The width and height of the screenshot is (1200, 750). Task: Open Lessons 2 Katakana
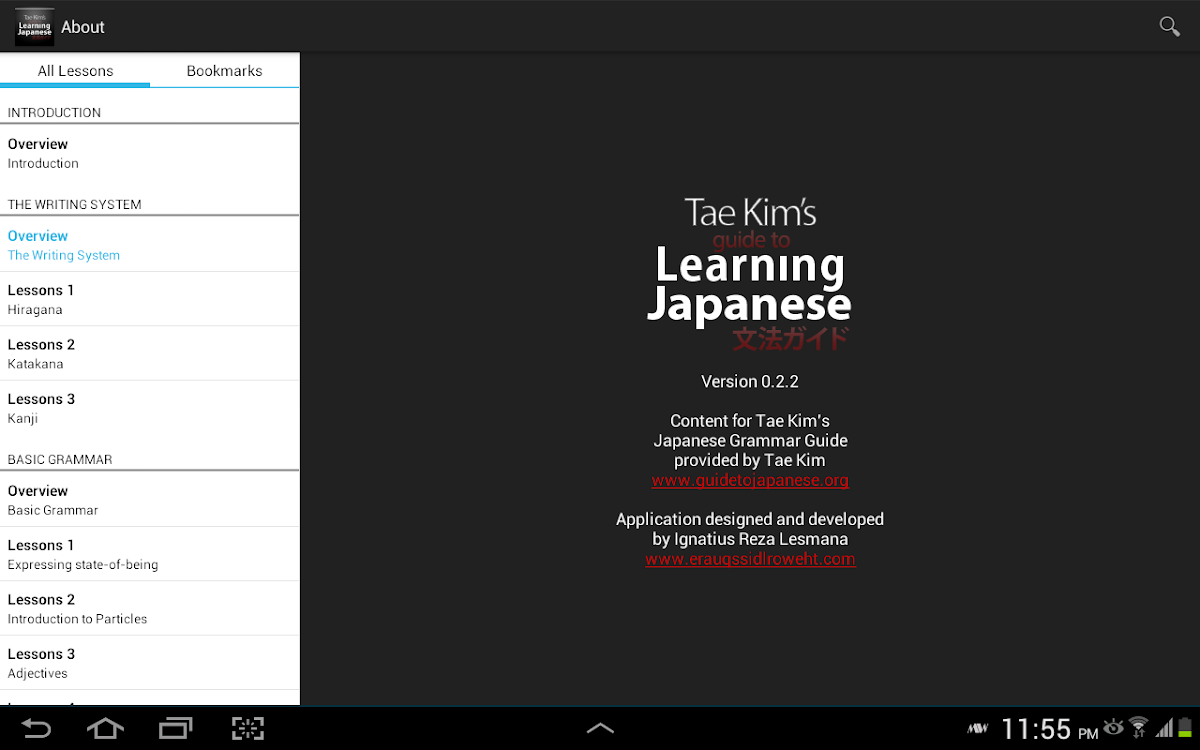[x=150, y=353]
